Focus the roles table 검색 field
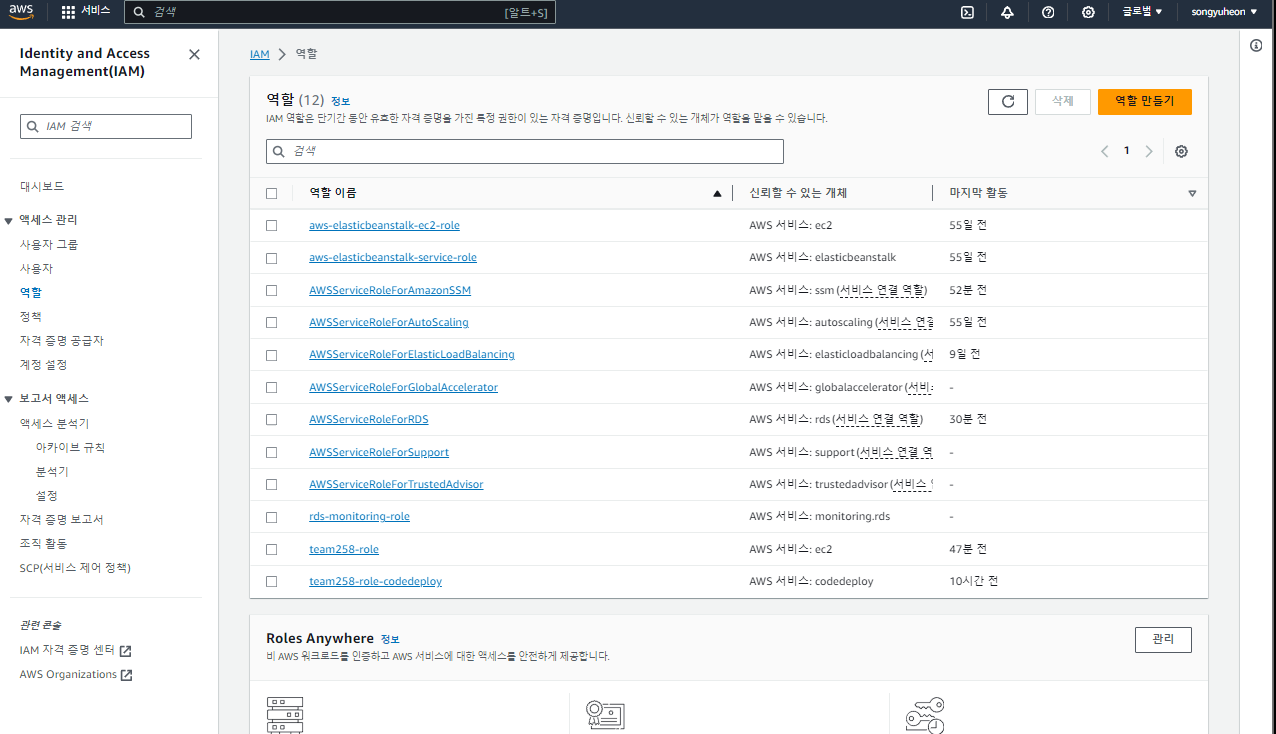1276x734 pixels. pos(525,151)
